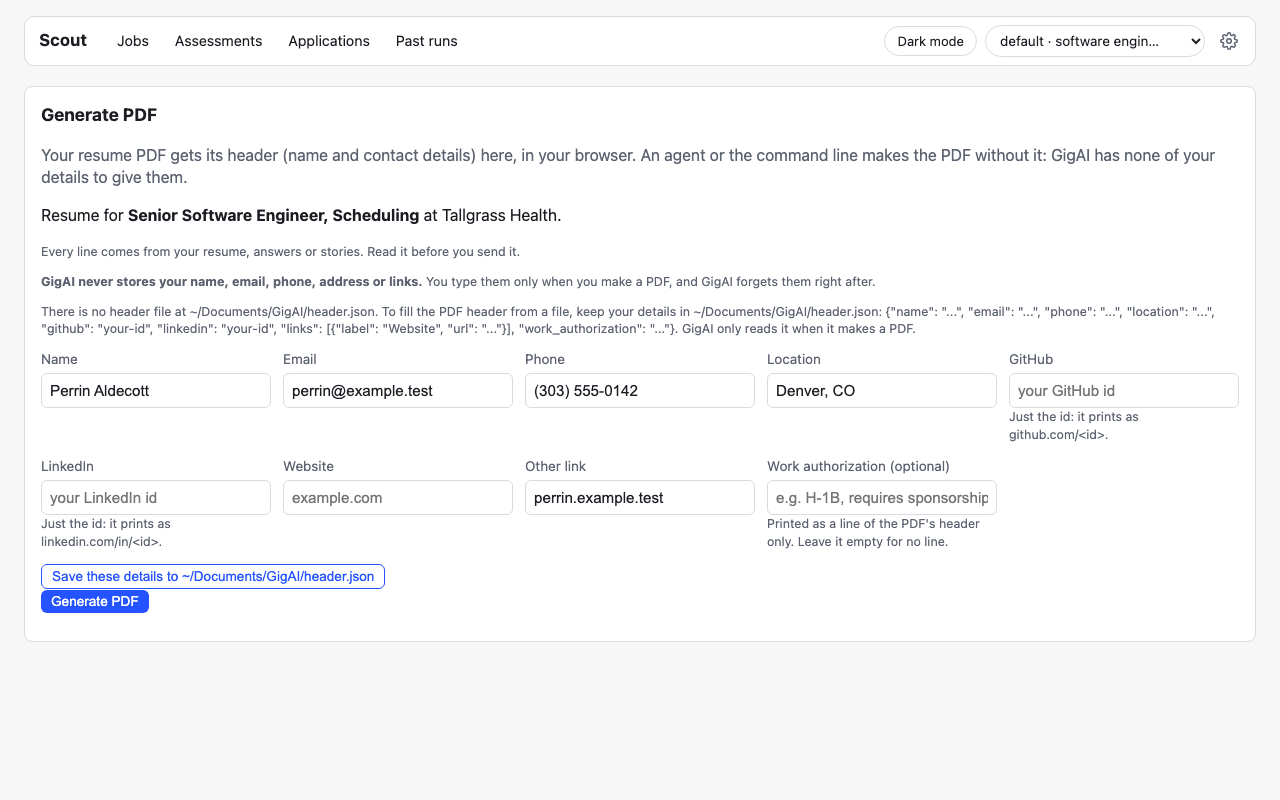Edit the Other link field
This screenshot has width=1280, height=800.
pyautogui.click(x=640, y=498)
